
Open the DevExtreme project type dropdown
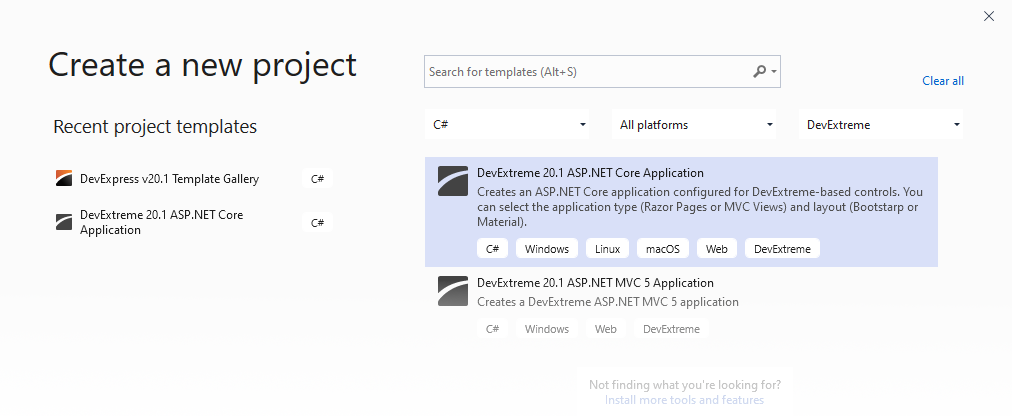click(881, 125)
